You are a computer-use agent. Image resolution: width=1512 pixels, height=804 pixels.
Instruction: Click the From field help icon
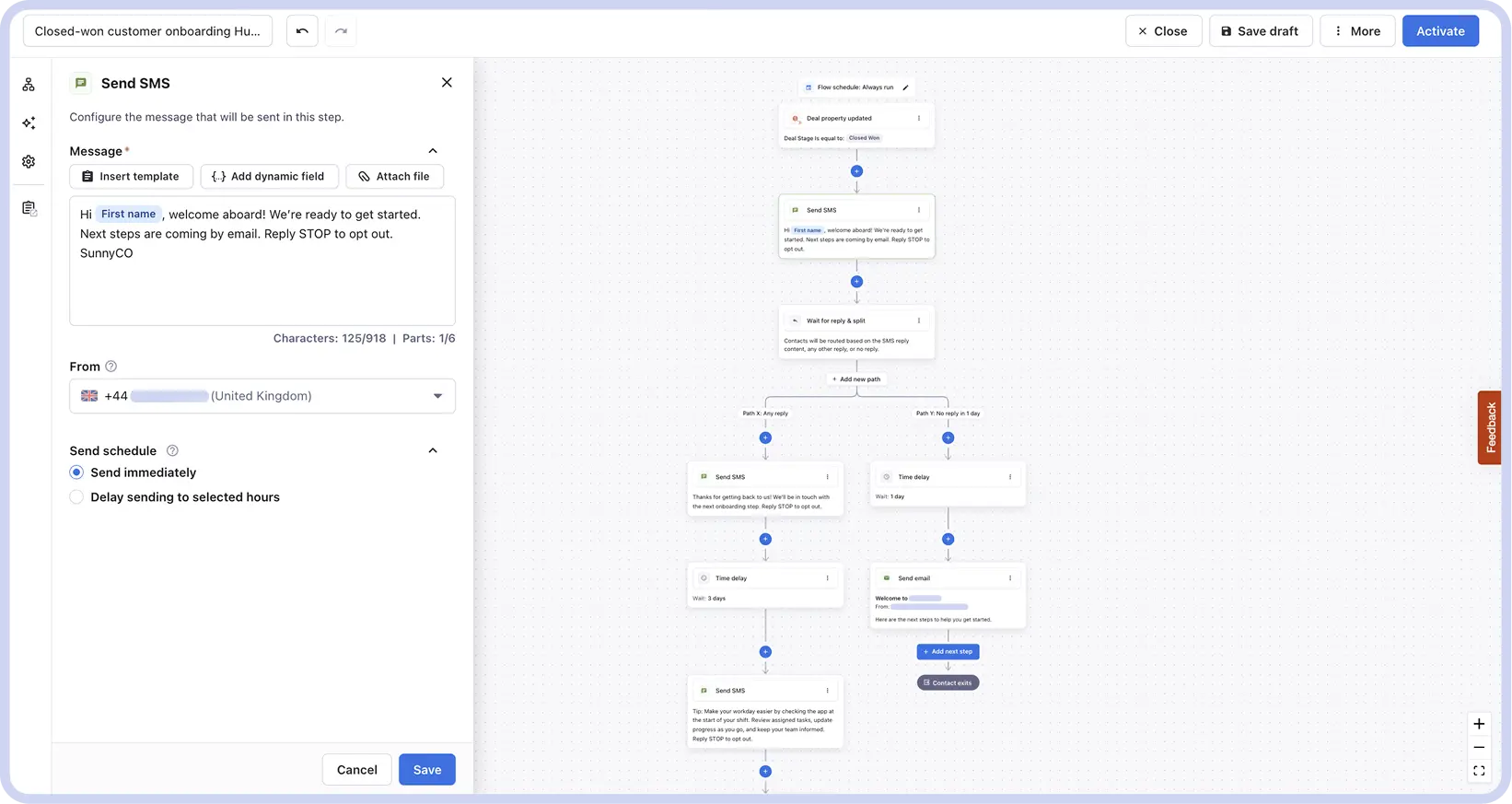111,367
